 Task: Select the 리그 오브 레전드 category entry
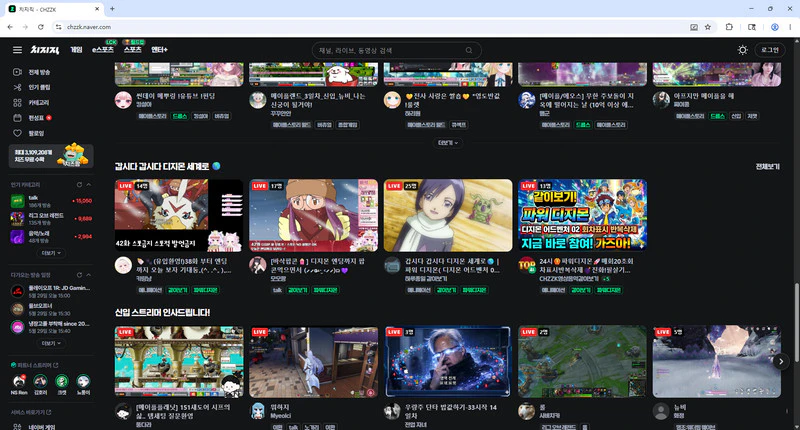[x=51, y=219]
